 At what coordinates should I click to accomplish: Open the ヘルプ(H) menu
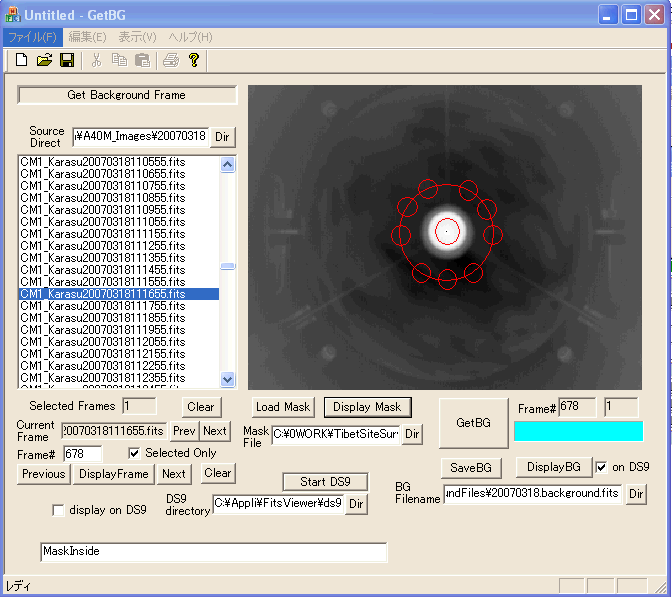coord(190,37)
